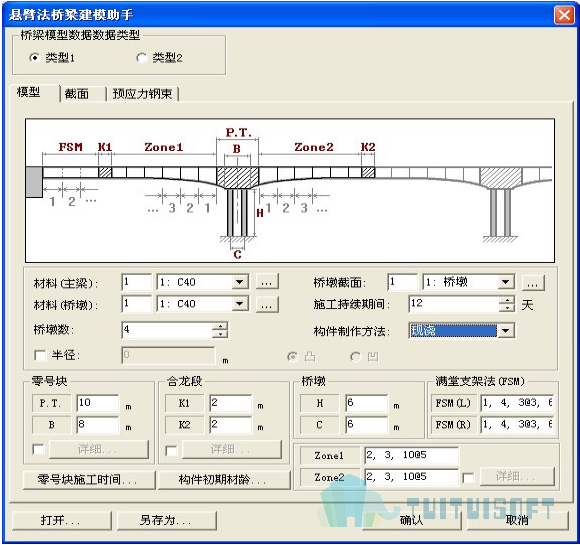This screenshot has height=545, width=580.
Task: Click the FSM(L) input field
Action: tap(517, 403)
